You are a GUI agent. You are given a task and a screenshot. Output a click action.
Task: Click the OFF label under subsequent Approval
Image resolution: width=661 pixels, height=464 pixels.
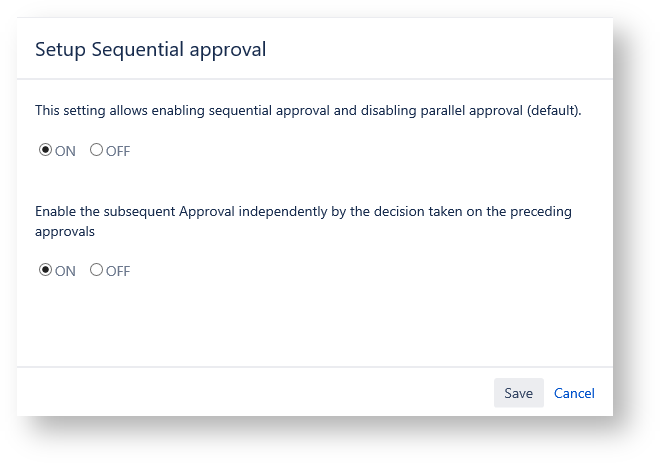118,271
